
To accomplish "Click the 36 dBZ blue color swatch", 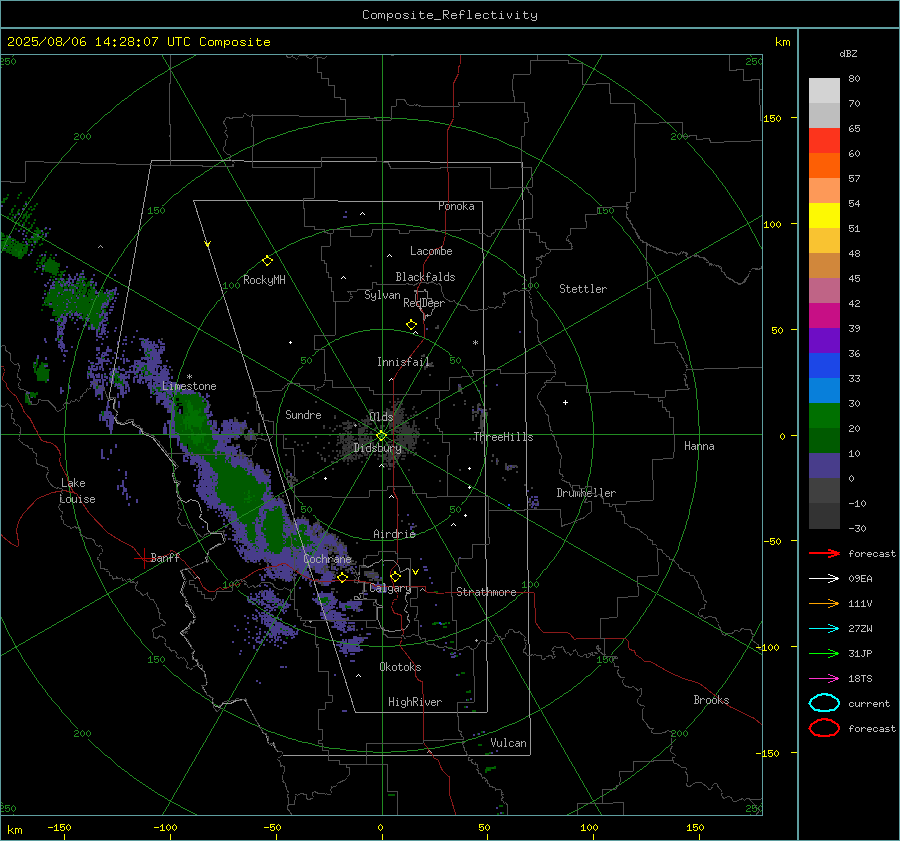I will tap(824, 366).
